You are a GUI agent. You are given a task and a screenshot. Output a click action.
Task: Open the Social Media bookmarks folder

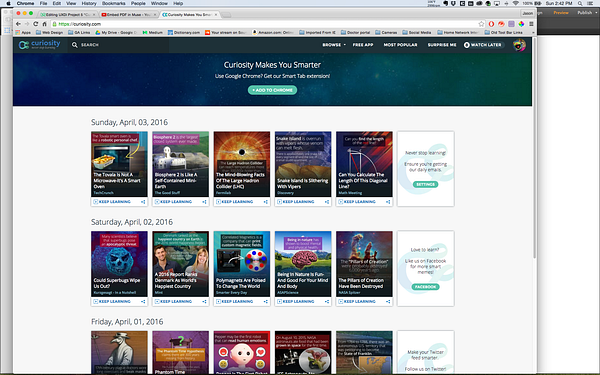[417, 33]
